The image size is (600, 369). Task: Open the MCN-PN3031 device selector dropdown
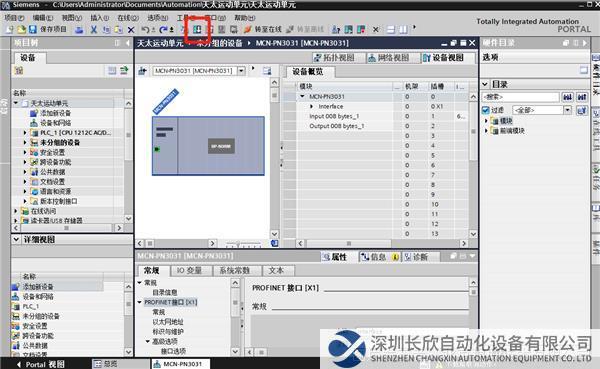pyautogui.click(x=241, y=71)
